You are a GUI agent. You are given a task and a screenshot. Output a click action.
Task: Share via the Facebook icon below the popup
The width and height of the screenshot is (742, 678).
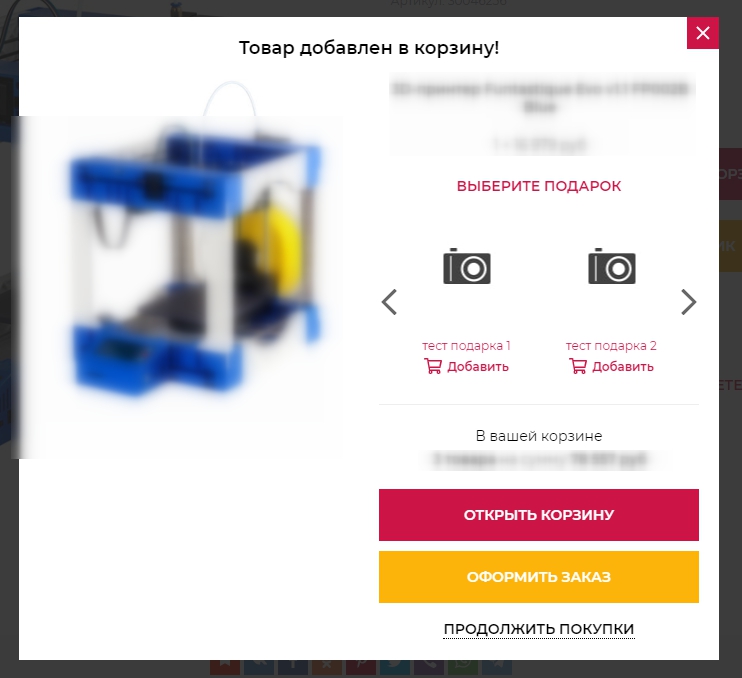pos(292,667)
